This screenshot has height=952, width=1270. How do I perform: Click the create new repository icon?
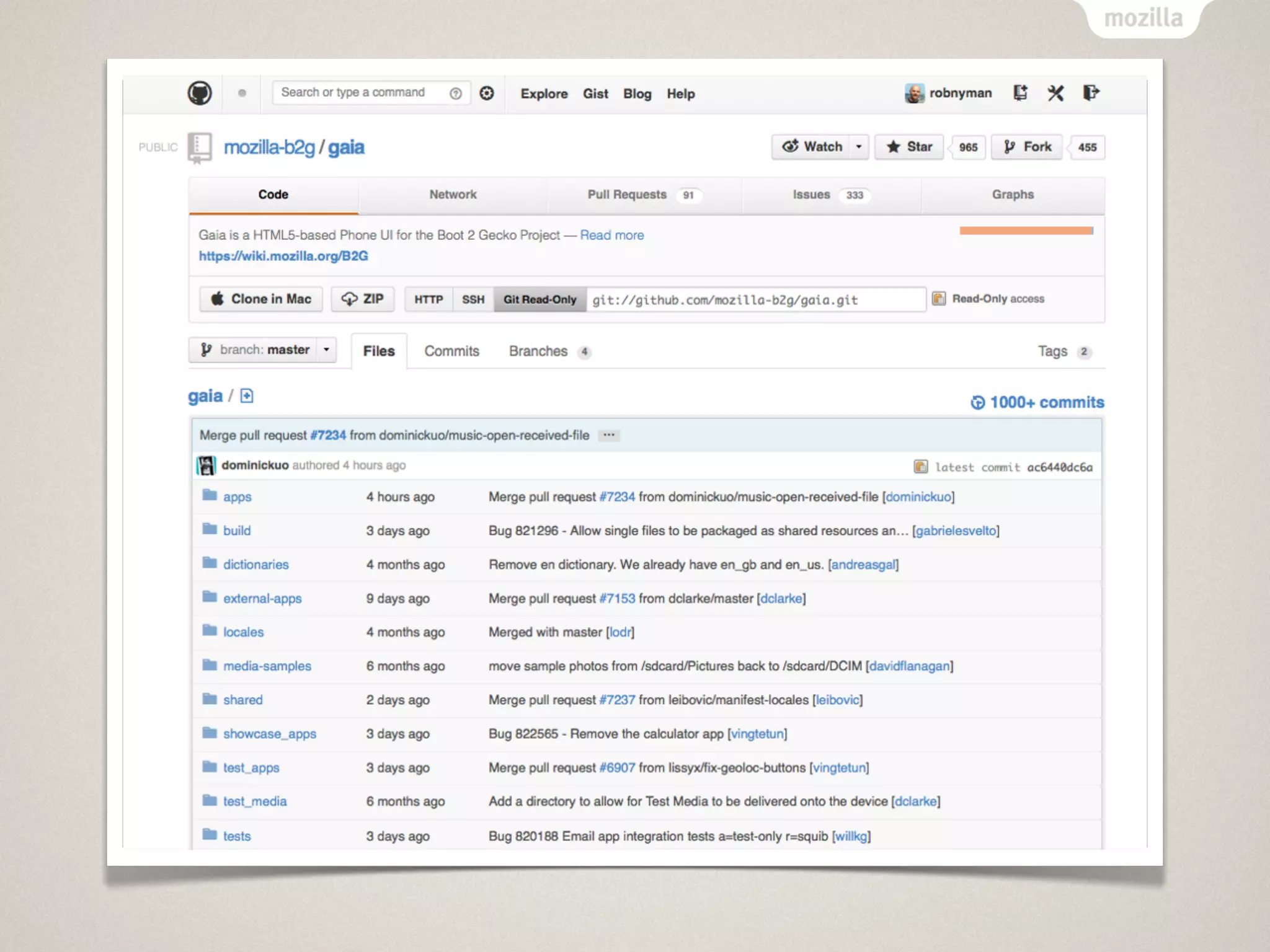click(1020, 93)
